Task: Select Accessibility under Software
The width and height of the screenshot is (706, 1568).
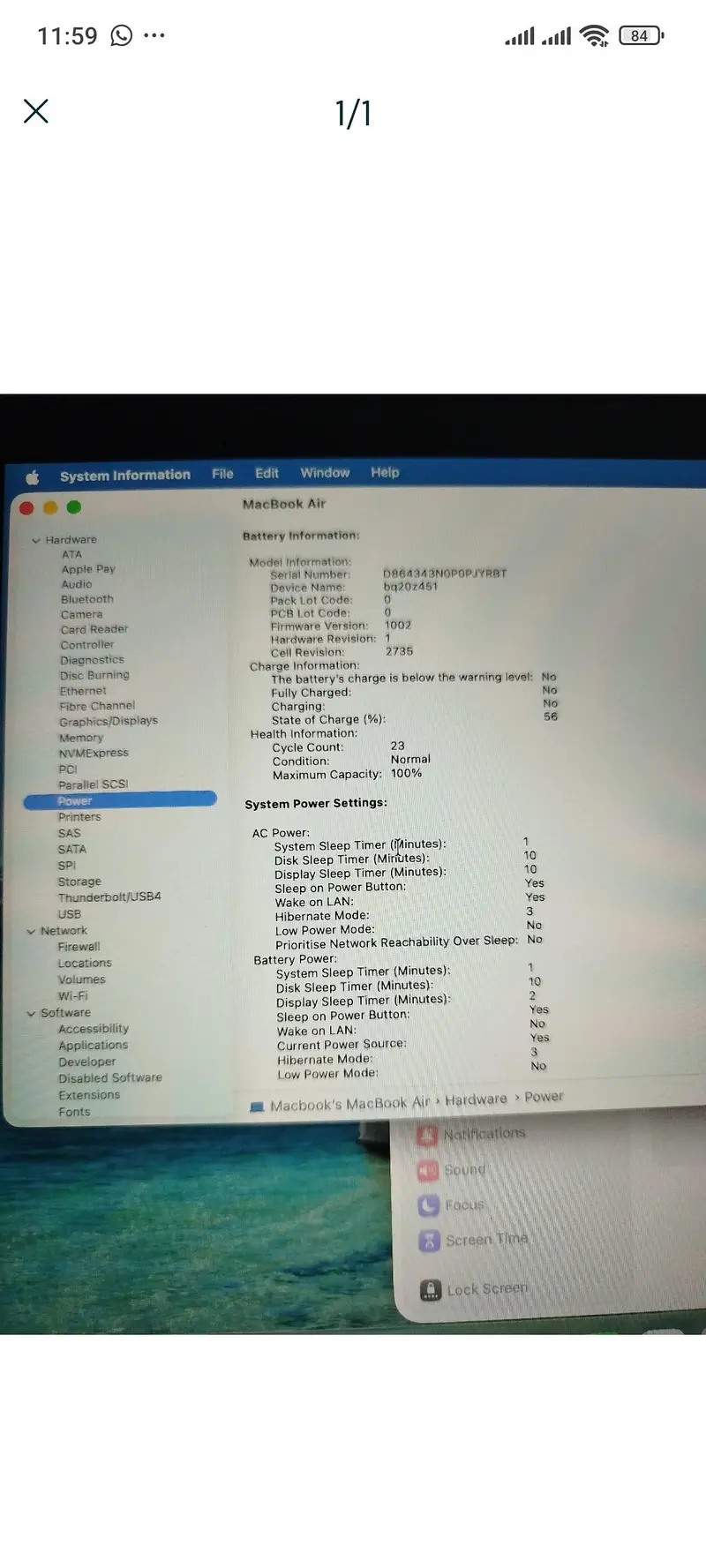Action: tap(94, 1029)
